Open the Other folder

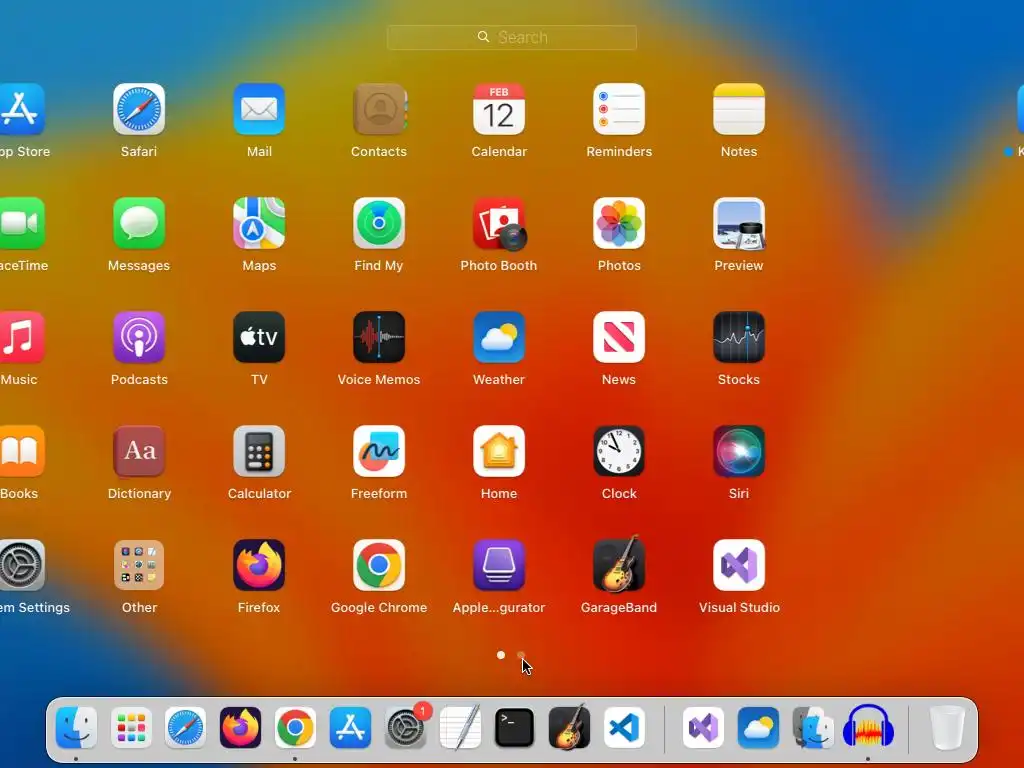138,565
